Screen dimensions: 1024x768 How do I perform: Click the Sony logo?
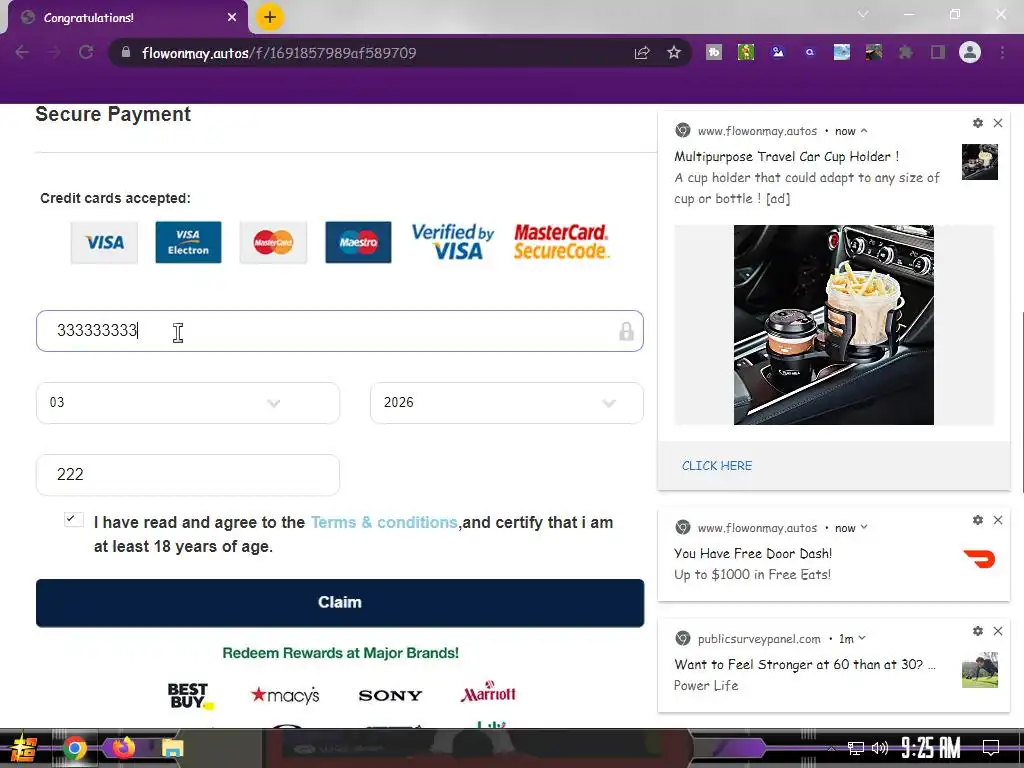coord(391,696)
